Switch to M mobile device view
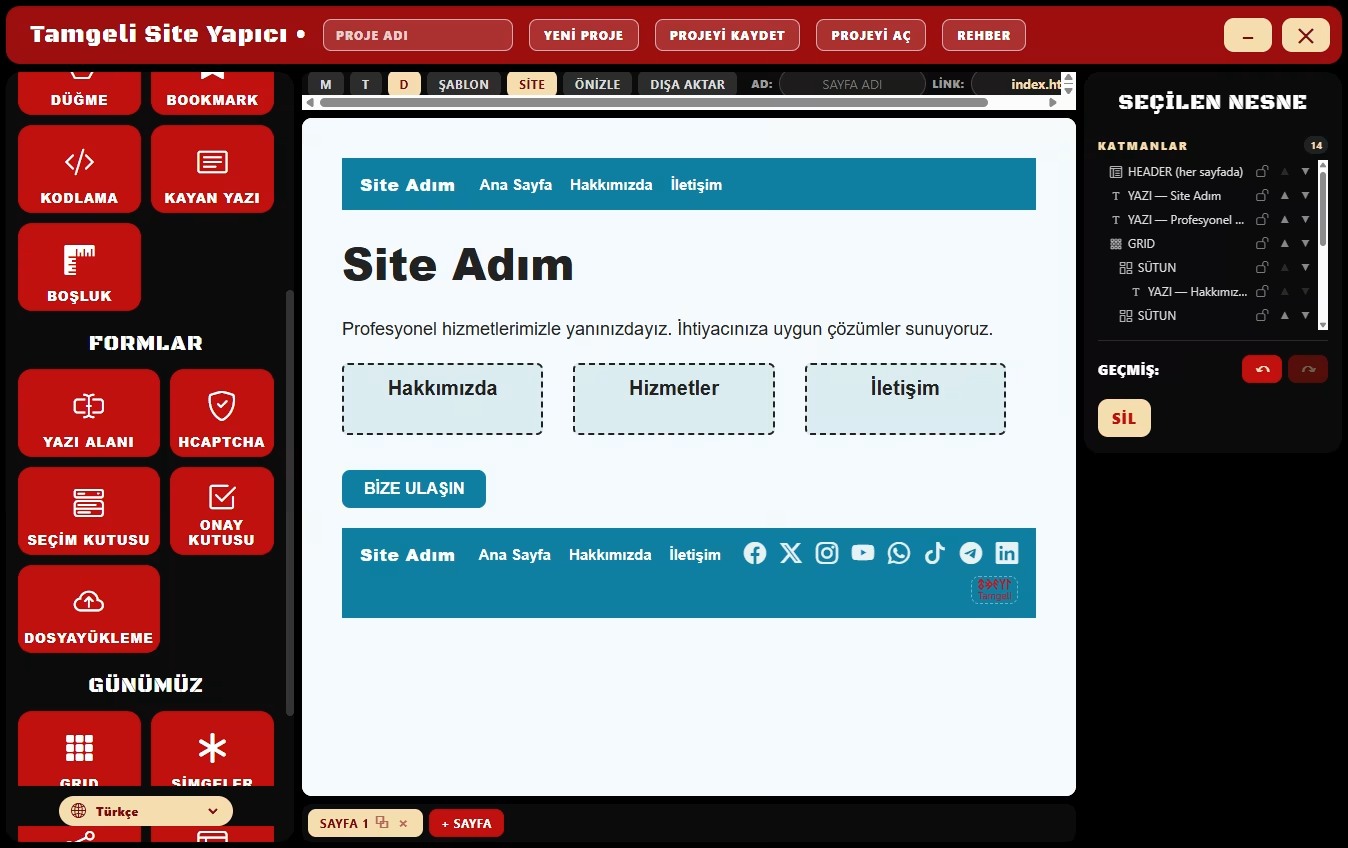The width and height of the screenshot is (1348, 848). [x=326, y=84]
